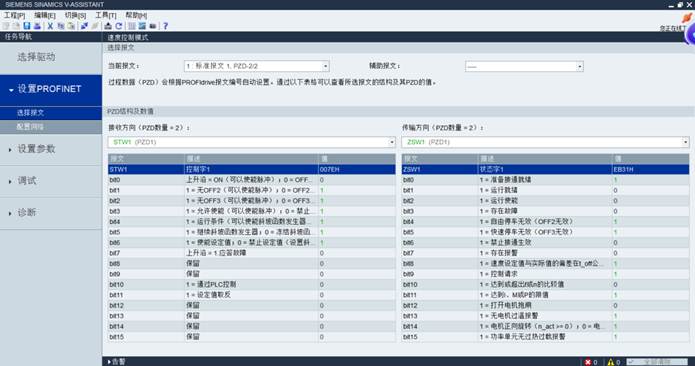
Task: Expand the 设置参数 navigation section
Action: click(x=10, y=150)
